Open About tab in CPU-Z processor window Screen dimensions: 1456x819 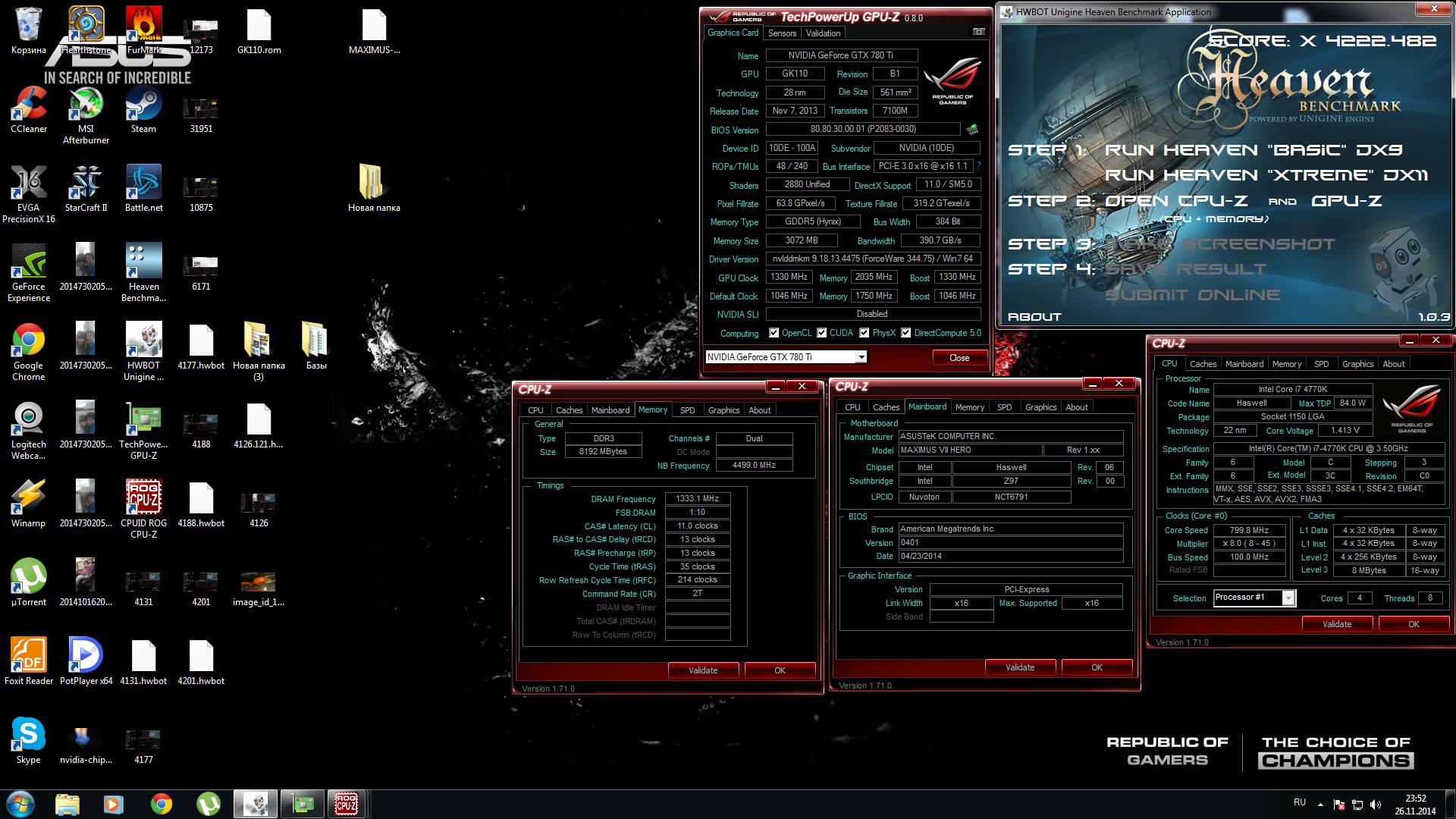click(1394, 364)
